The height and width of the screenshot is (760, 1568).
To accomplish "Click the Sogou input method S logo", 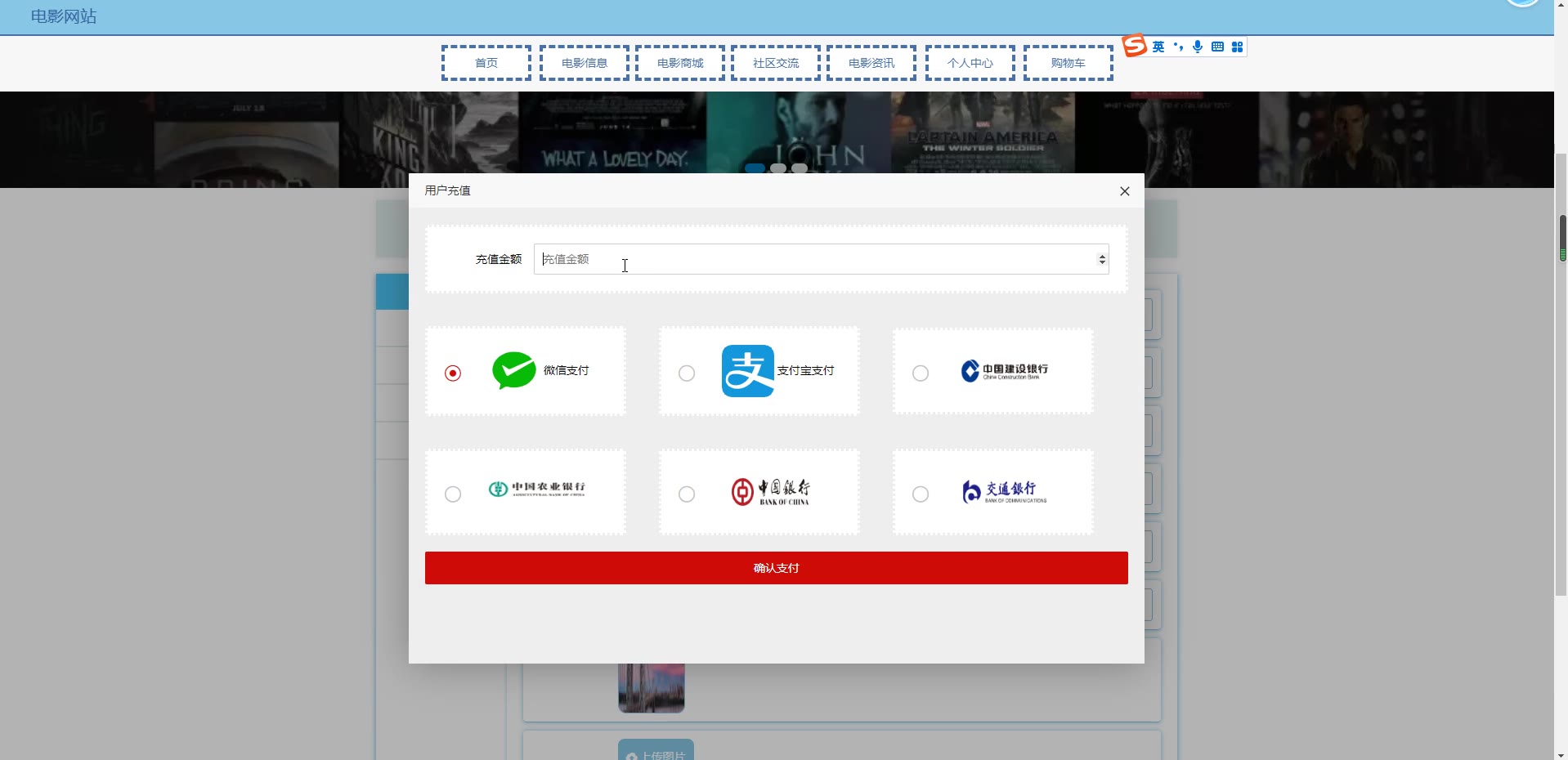I will (x=1135, y=46).
